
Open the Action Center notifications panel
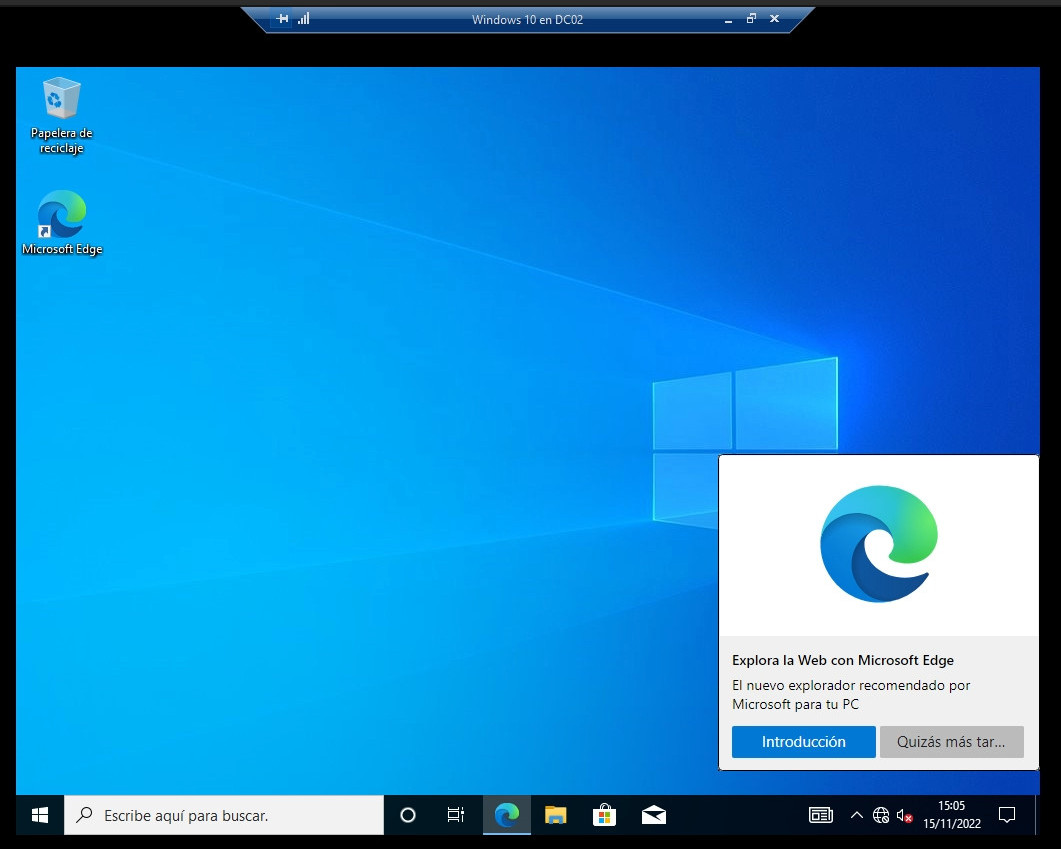coord(1007,815)
